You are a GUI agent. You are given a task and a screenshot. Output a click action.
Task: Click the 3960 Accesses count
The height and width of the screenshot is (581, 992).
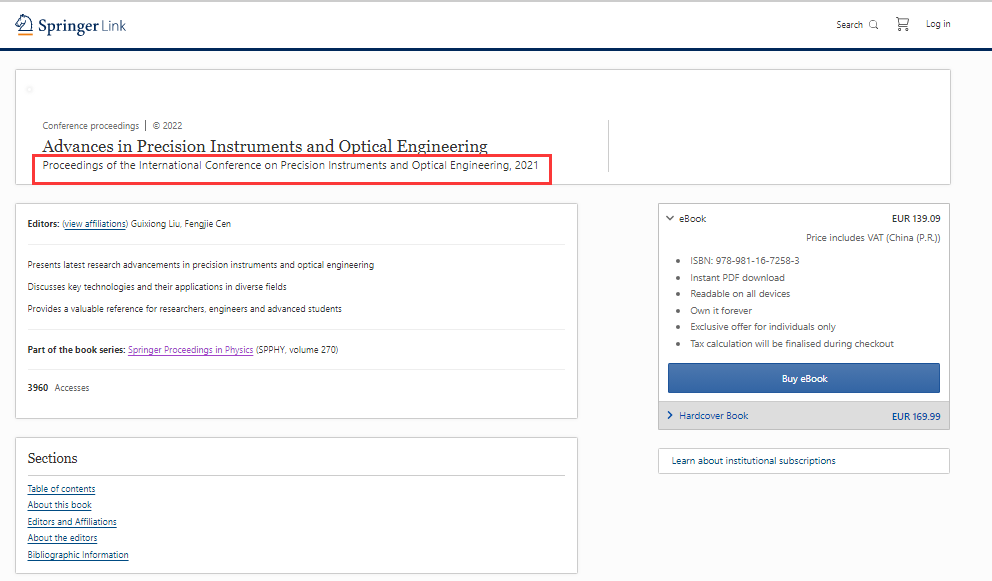(x=58, y=387)
